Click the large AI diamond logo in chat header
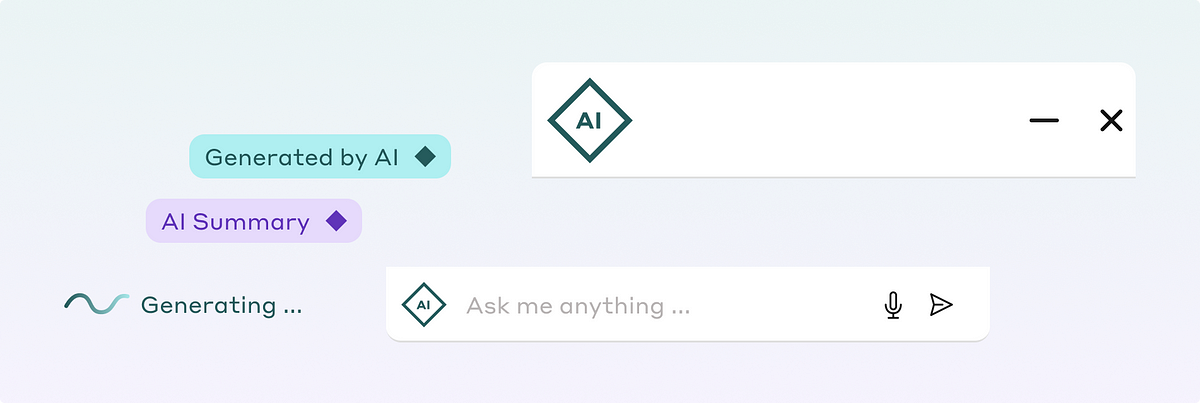Viewport: 1200px width, 403px height. (x=590, y=121)
